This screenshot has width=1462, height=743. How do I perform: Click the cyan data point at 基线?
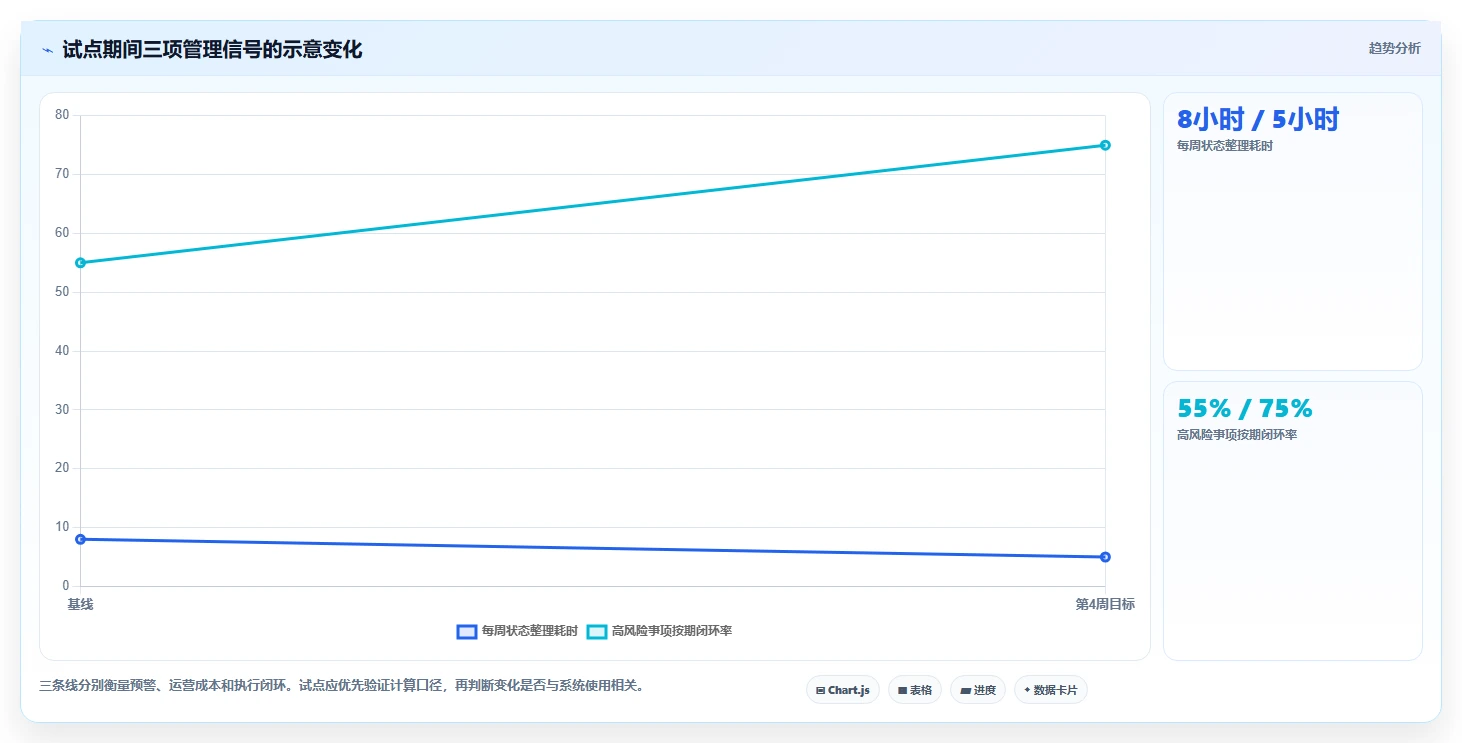coord(80,263)
